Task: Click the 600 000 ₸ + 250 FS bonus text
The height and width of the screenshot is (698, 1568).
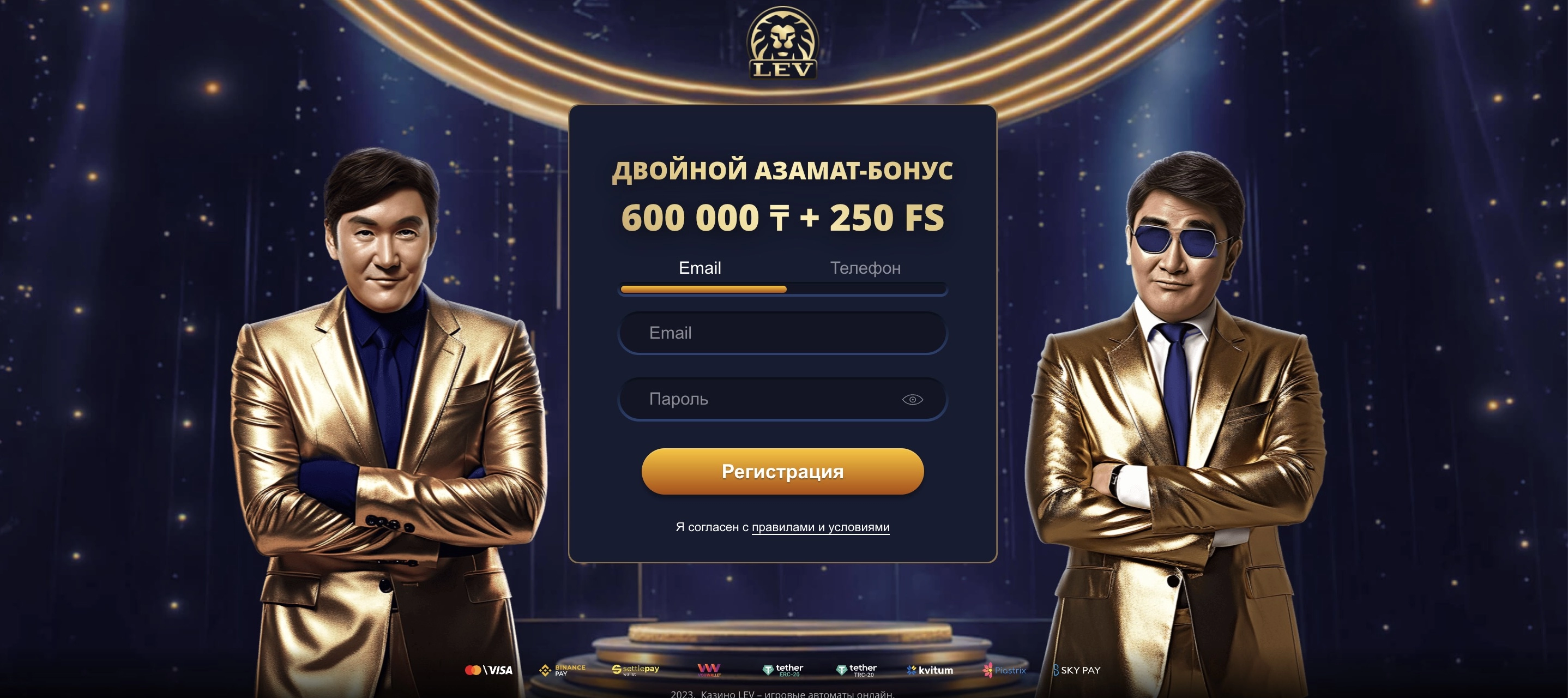Action: click(782, 218)
